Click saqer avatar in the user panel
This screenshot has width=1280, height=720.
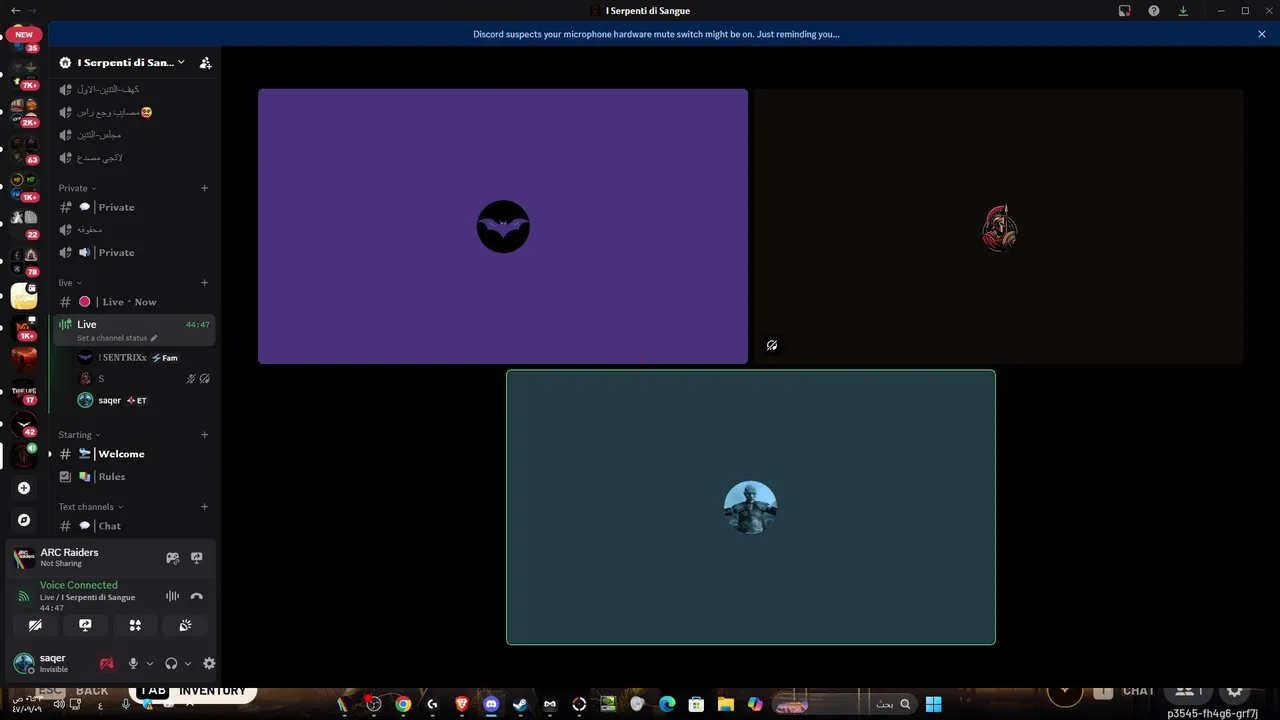(x=24, y=663)
